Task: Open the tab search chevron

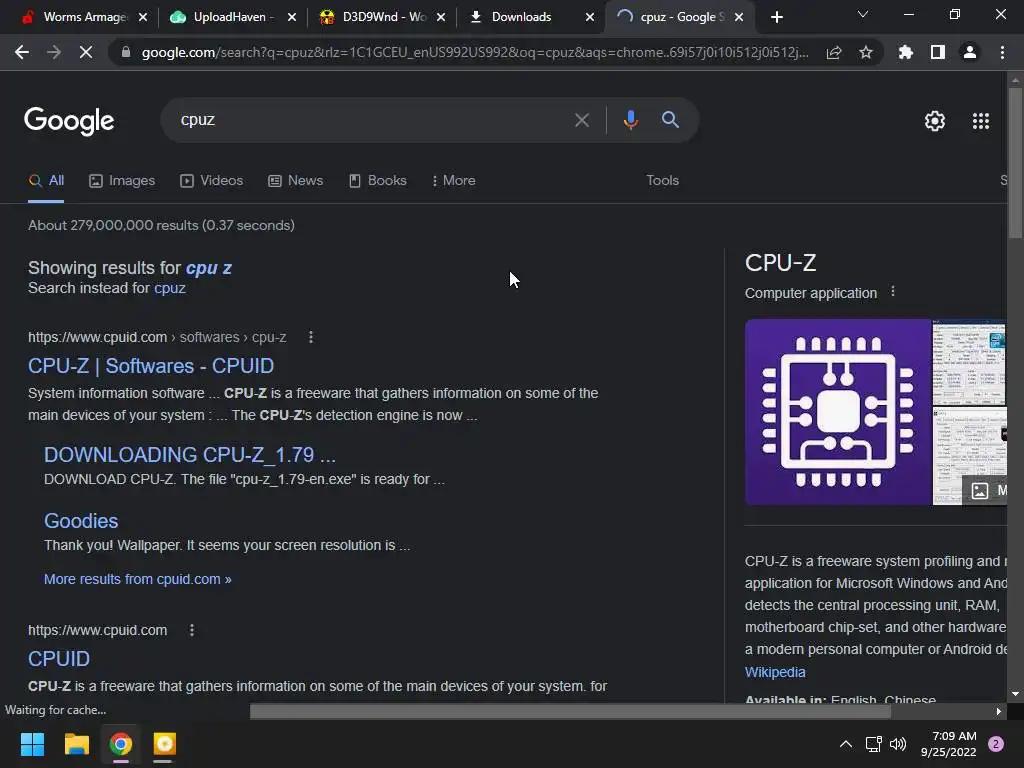Action: point(863,14)
